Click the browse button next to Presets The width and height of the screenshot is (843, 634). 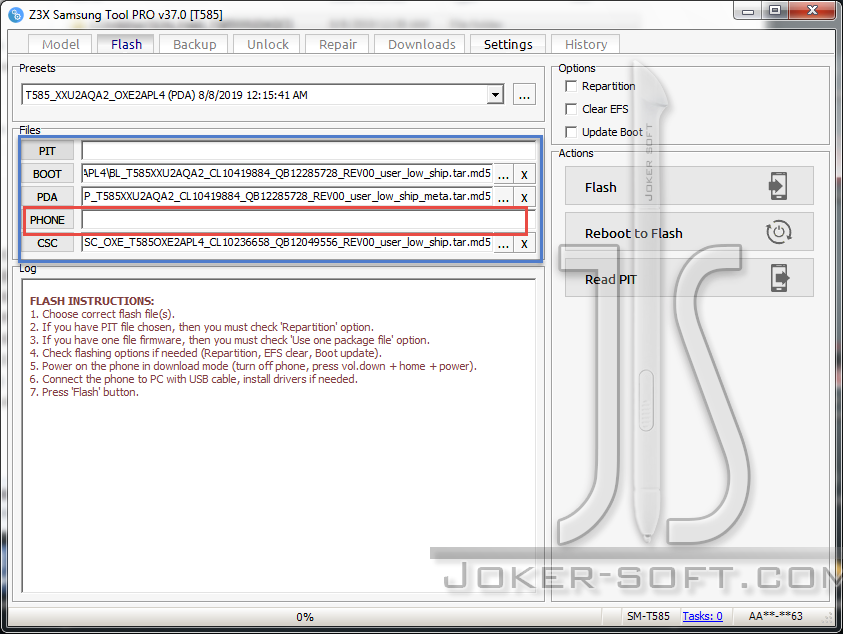point(524,95)
